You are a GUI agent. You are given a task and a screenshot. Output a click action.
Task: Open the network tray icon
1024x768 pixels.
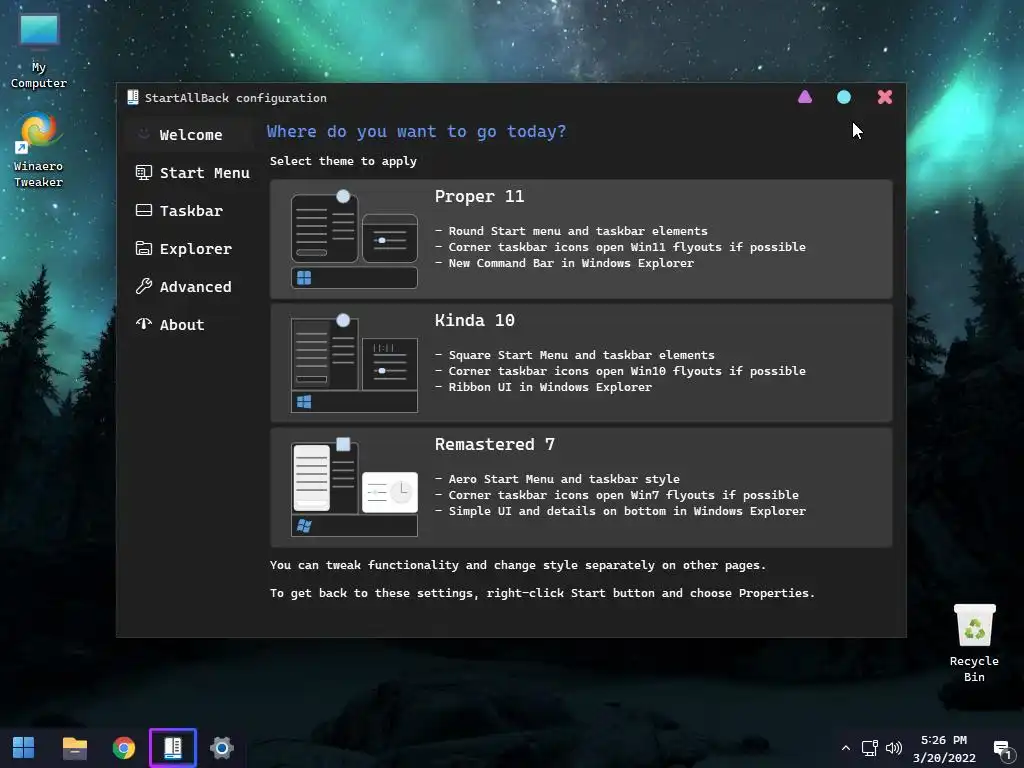pos(869,748)
